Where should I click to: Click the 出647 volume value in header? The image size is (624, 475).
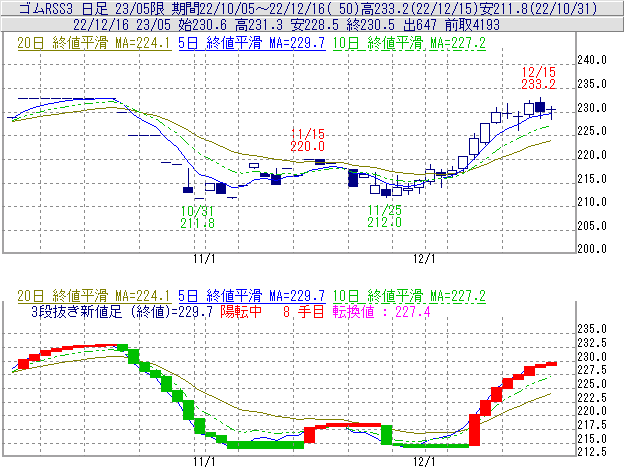click(420, 25)
